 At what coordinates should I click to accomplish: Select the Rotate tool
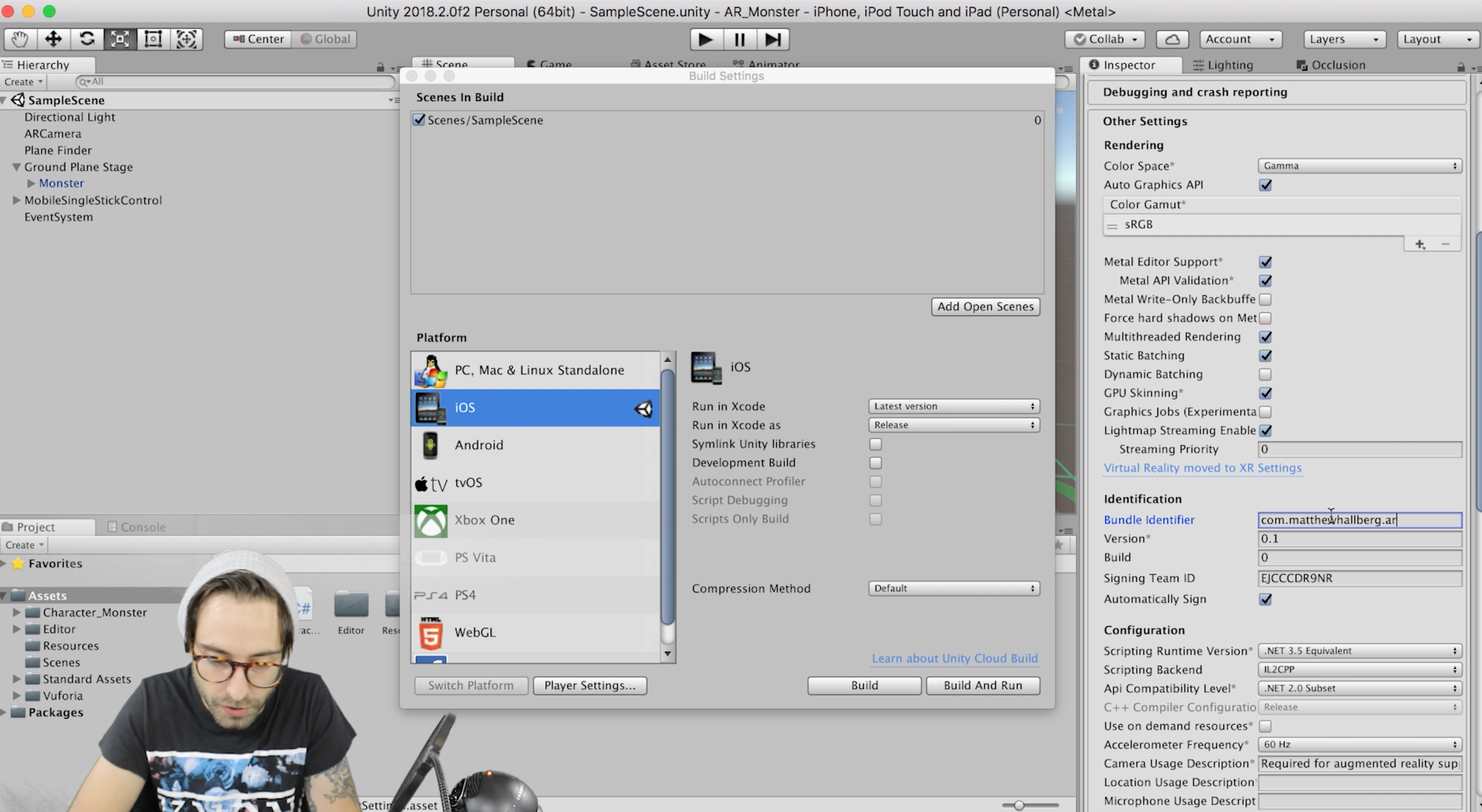pyautogui.click(x=87, y=39)
